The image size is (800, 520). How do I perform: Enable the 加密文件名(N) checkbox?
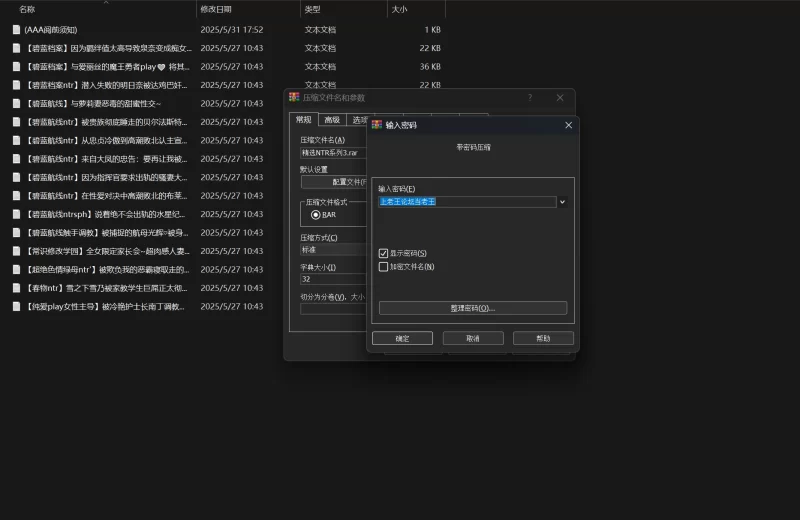click(x=383, y=266)
